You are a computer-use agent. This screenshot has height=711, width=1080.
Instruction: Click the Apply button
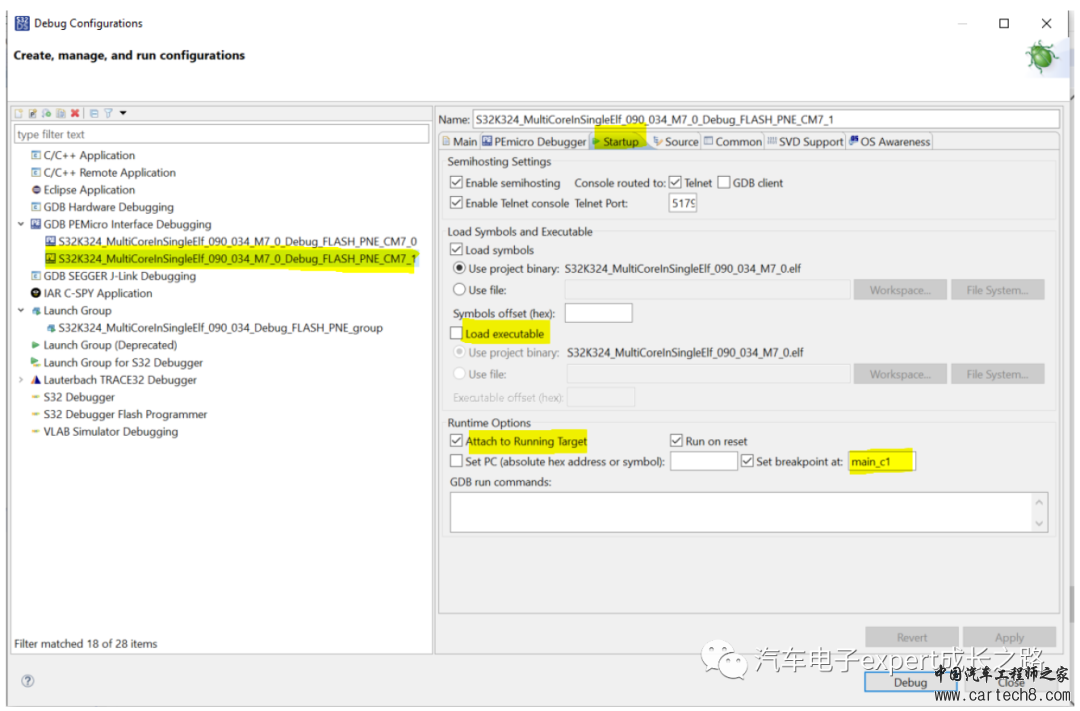pyautogui.click(x=1009, y=637)
